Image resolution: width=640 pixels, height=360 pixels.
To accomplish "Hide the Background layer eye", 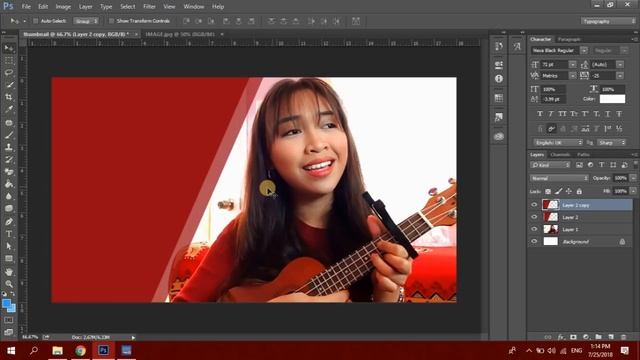I will click(x=534, y=242).
